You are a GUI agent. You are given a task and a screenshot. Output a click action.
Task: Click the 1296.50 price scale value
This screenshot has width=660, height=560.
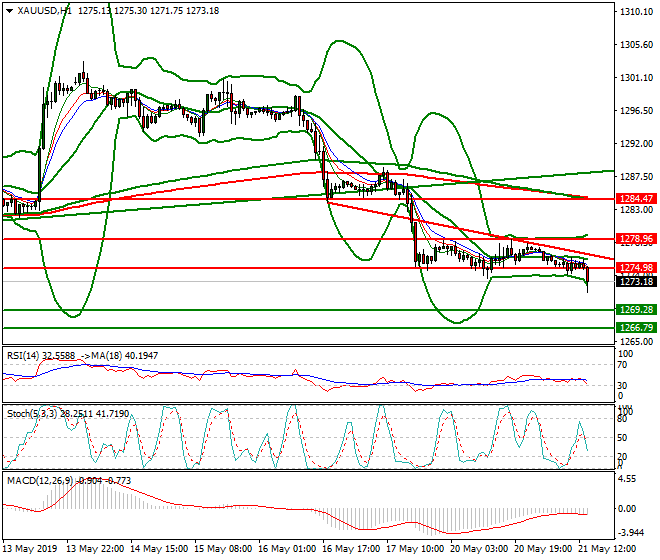637,110
